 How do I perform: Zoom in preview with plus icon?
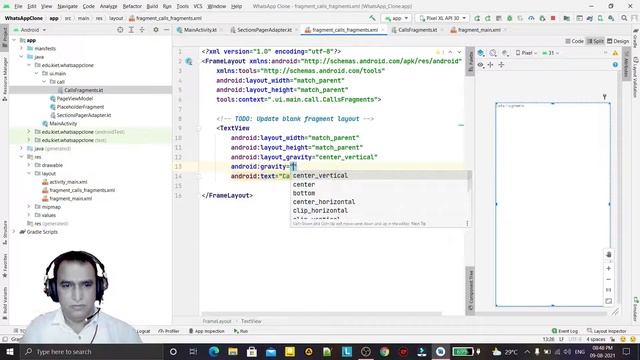609,269
